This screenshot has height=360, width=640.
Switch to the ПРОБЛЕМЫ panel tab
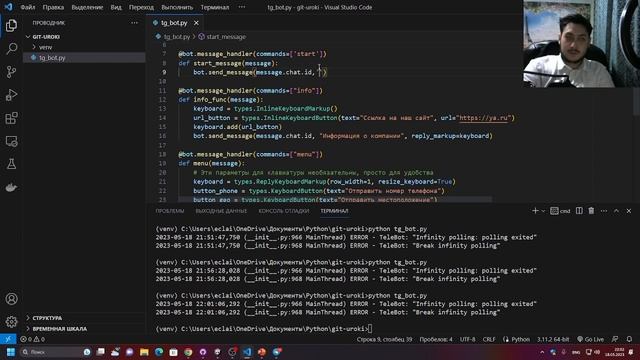170,211
